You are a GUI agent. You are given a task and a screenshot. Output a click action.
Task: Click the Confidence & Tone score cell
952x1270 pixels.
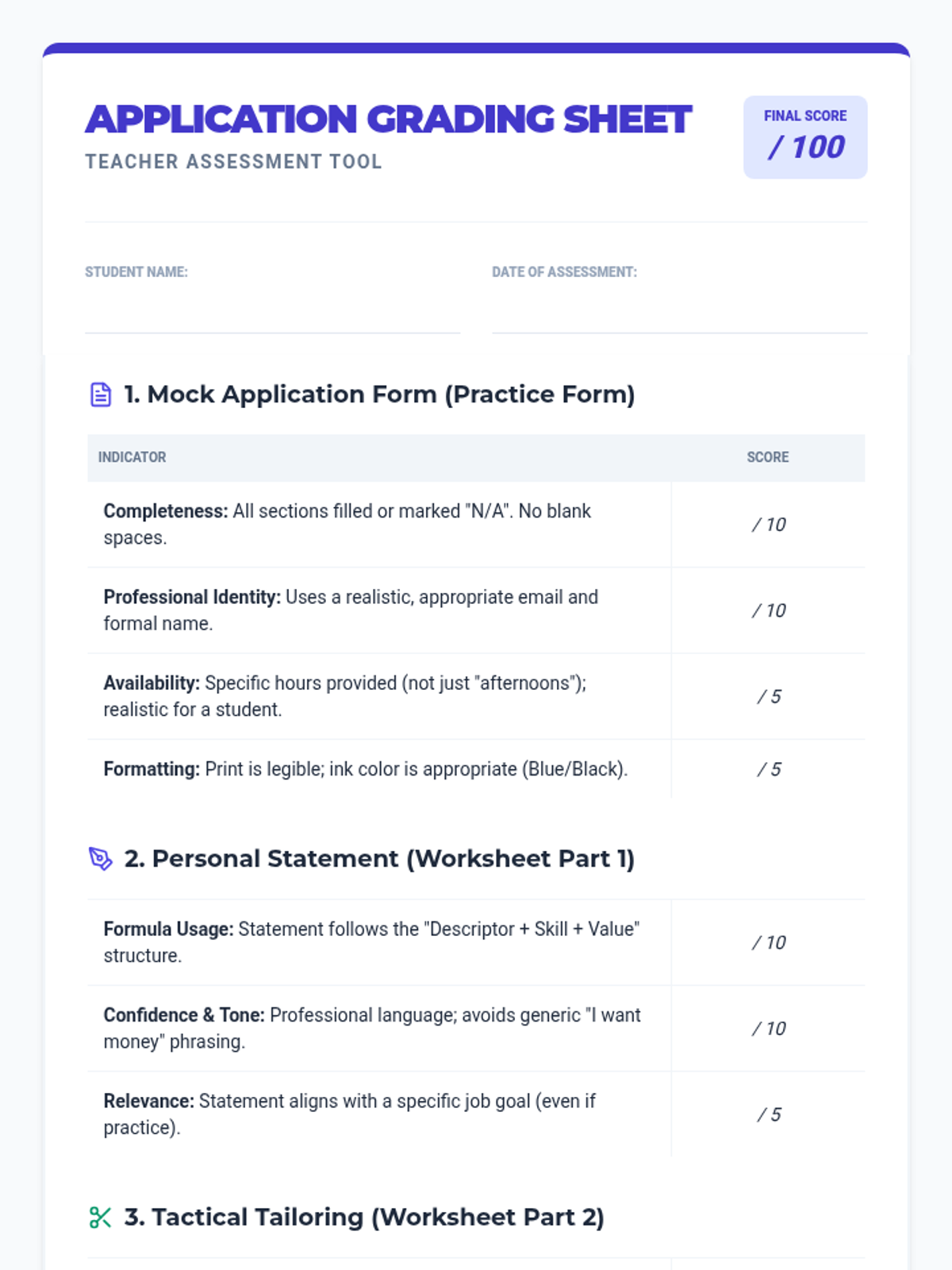(x=768, y=1028)
